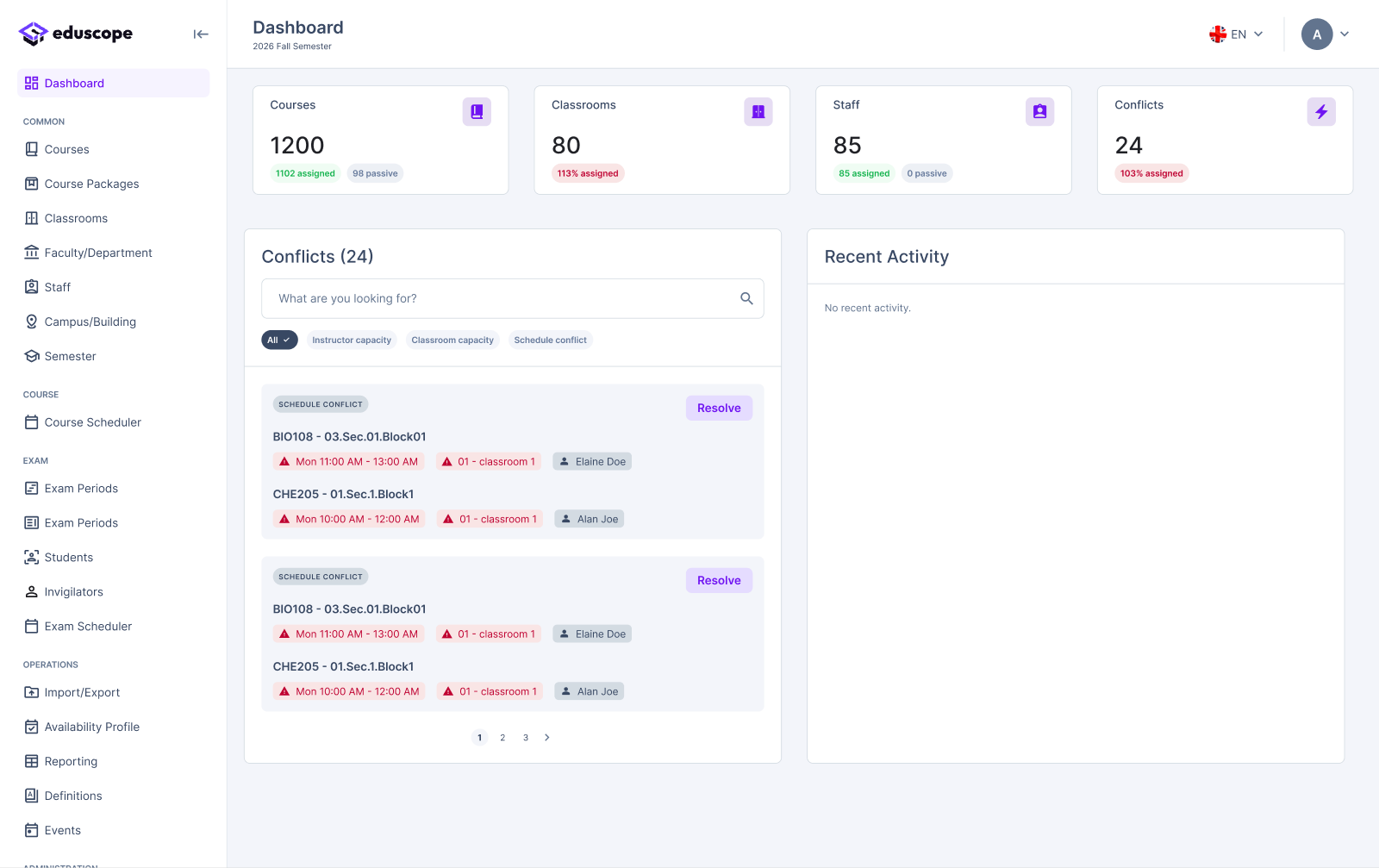Click the Availability Profile icon
Image resolution: width=1379 pixels, height=868 pixels.
[32, 727]
